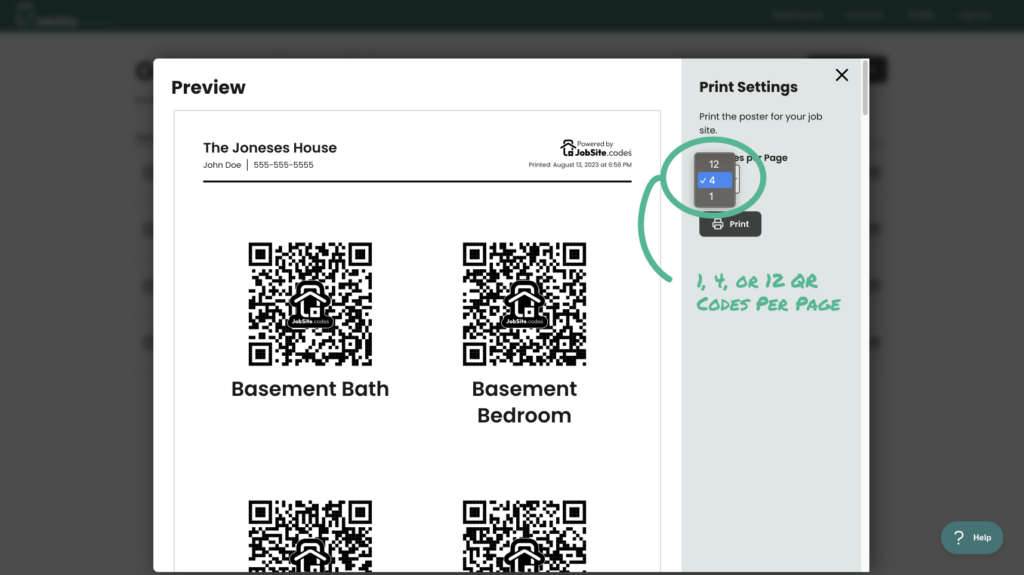Click the 'John Doe' contact name
Viewport: 1024px width, 575px height.
(x=222, y=165)
